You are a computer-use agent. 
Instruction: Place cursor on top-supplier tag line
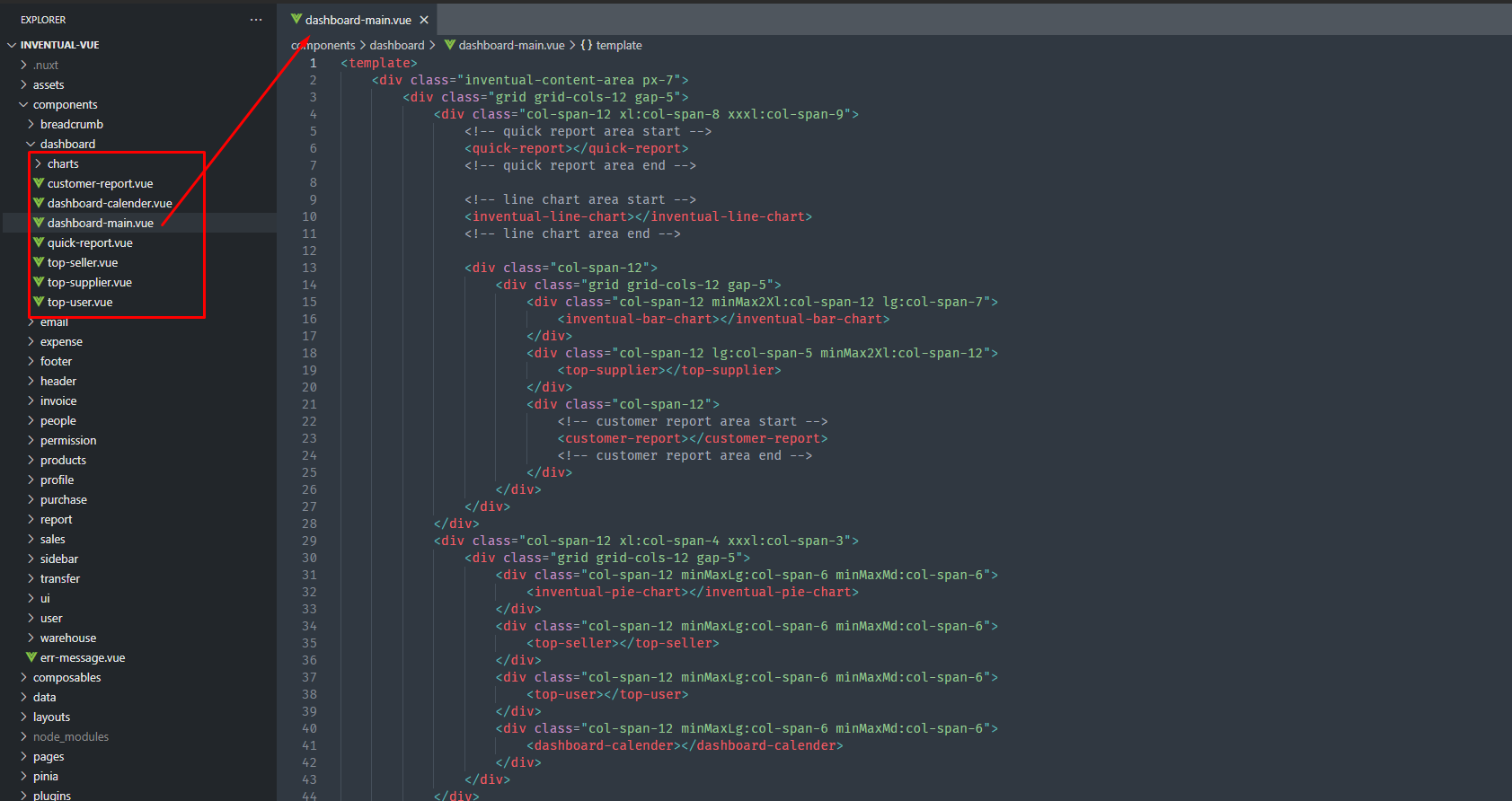[x=669, y=370]
